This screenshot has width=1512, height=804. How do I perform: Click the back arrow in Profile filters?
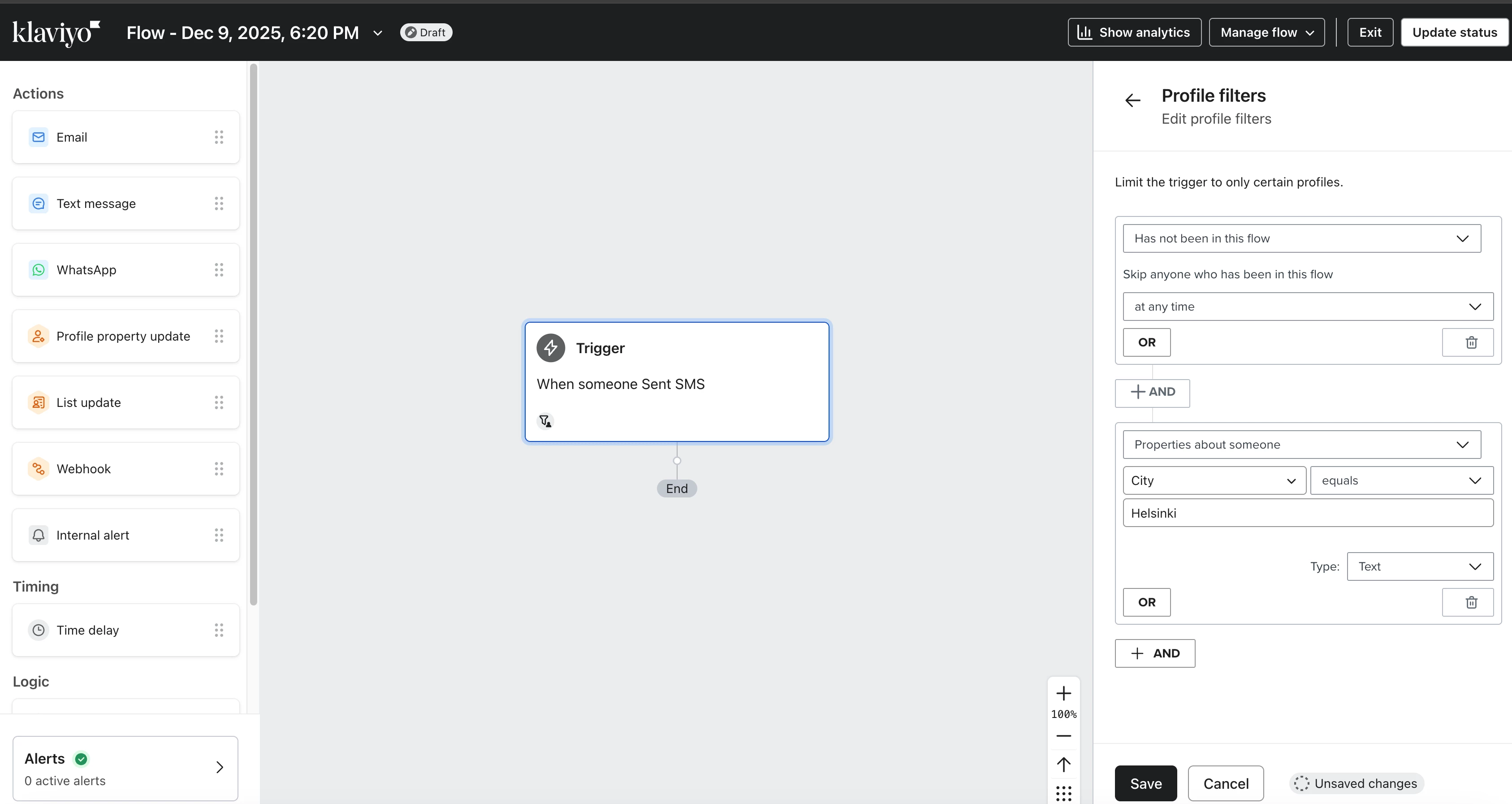(x=1132, y=100)
